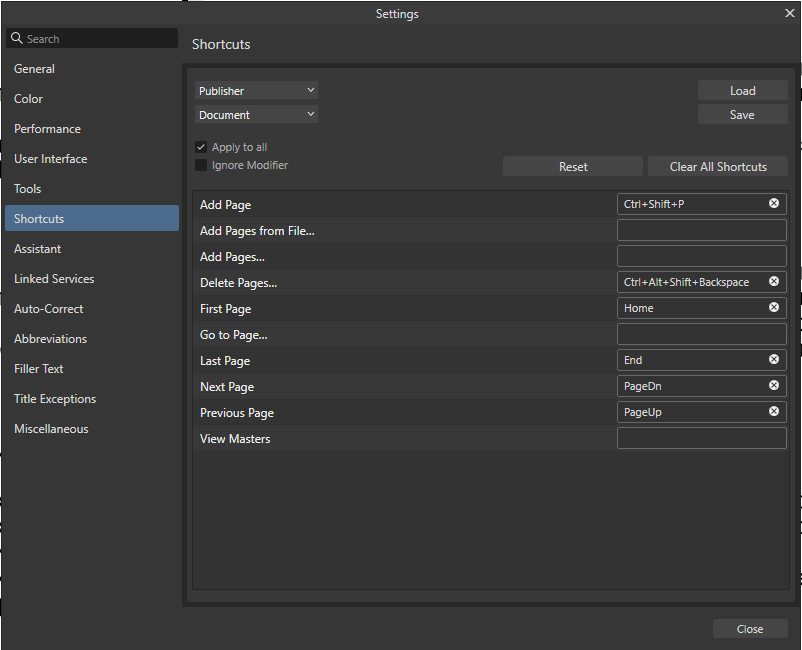Image resolution: width=802 pixels, height=650 pixels.
Task: Clear the PageDn shortcut for Next Page
Action: pyautogui.click(x=773, y=385)
